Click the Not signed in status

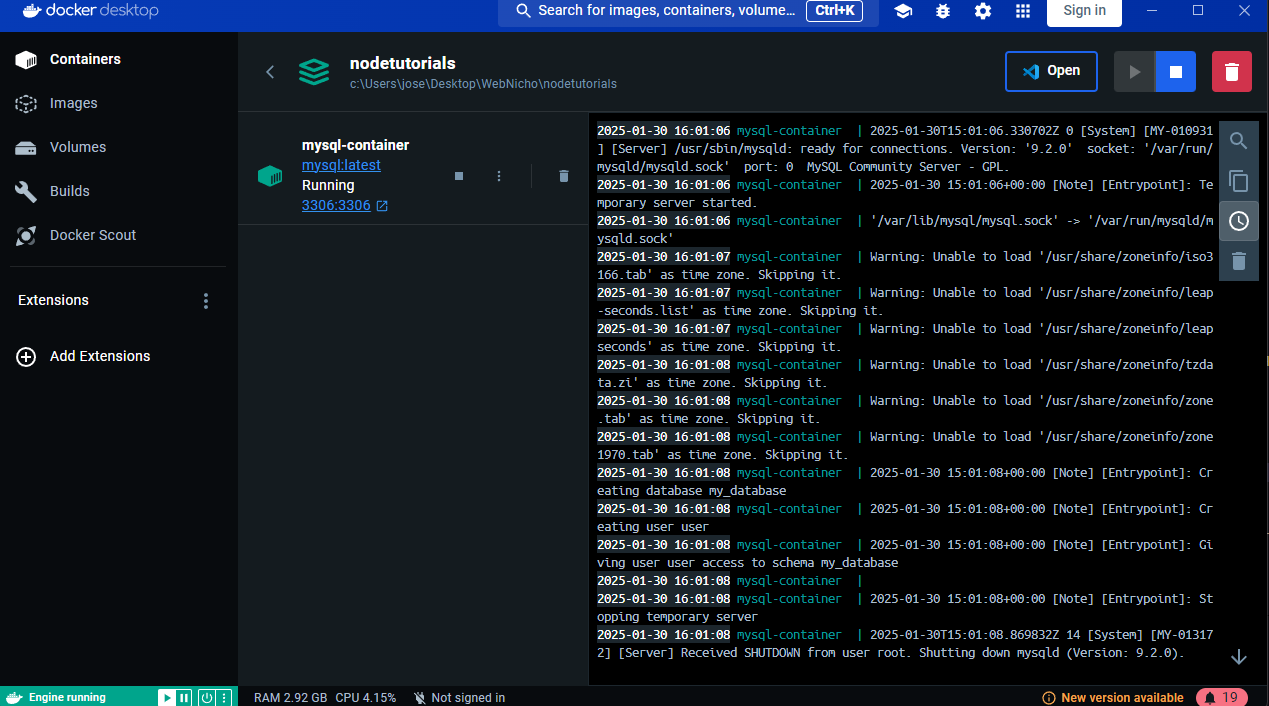(x=459, y=697)
